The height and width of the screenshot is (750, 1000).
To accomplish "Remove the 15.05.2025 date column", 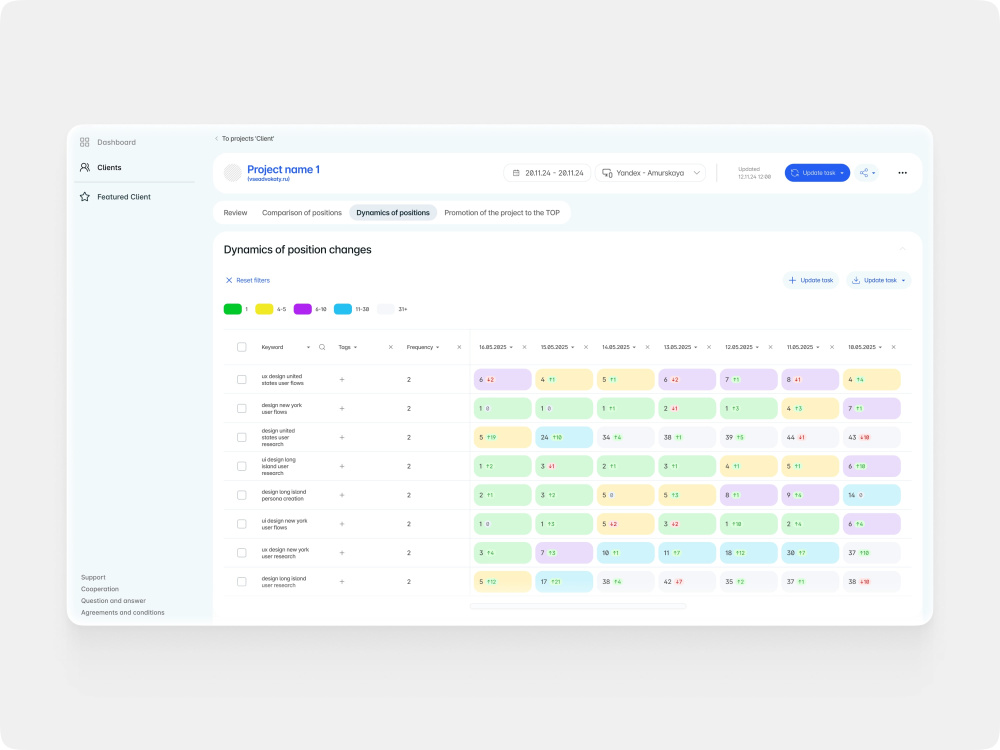I will point(585,347).
